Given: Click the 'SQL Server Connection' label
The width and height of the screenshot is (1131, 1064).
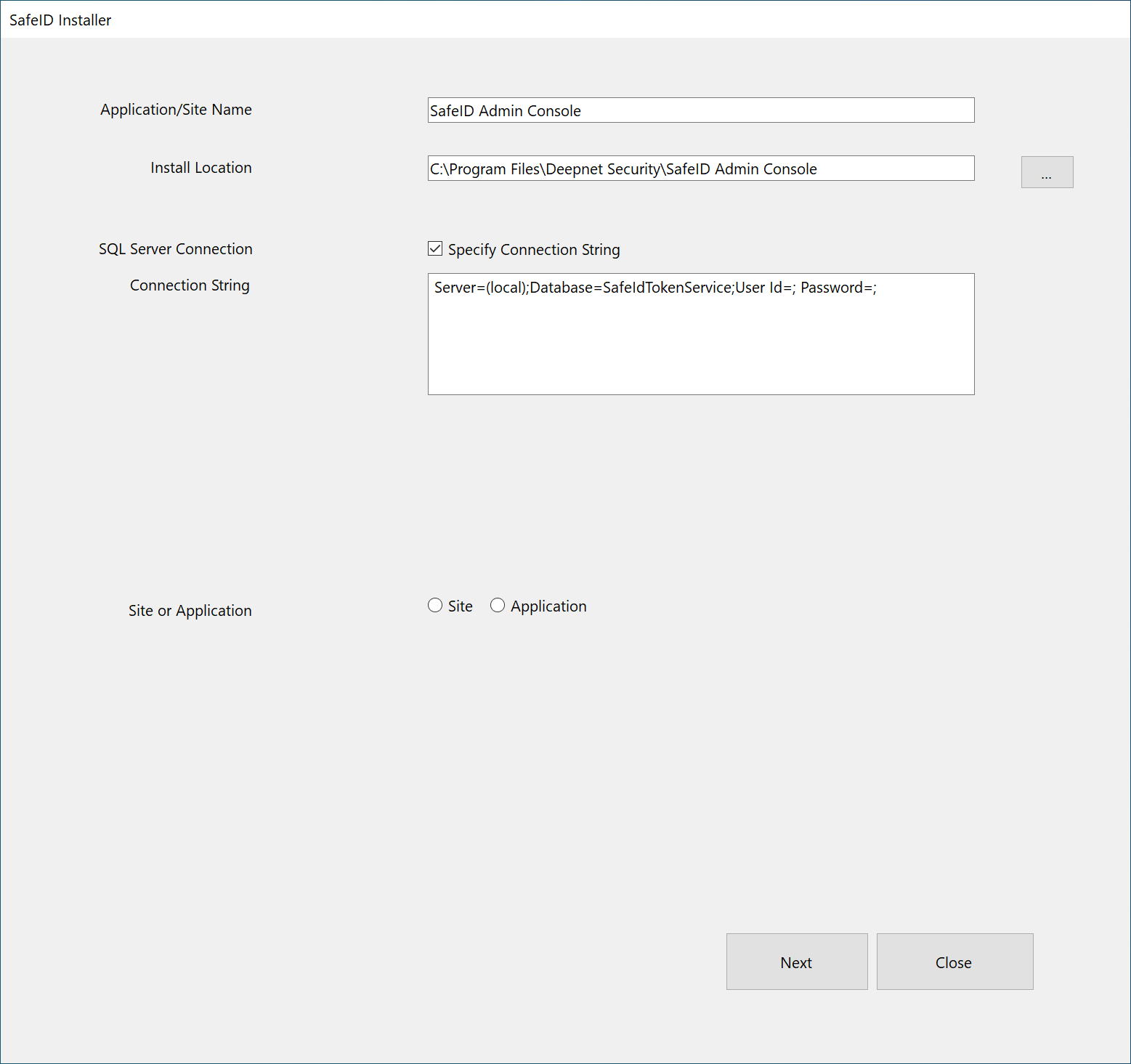Looking at the screenshot, I should pos(175,249).
